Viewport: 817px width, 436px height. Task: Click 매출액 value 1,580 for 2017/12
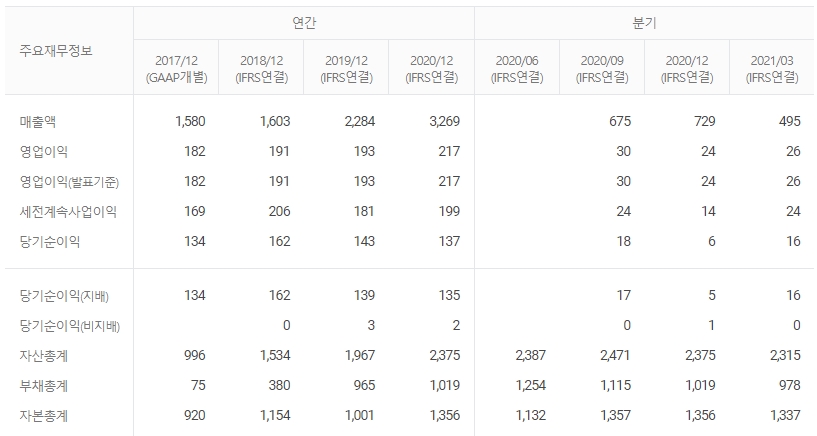[190, 121]
